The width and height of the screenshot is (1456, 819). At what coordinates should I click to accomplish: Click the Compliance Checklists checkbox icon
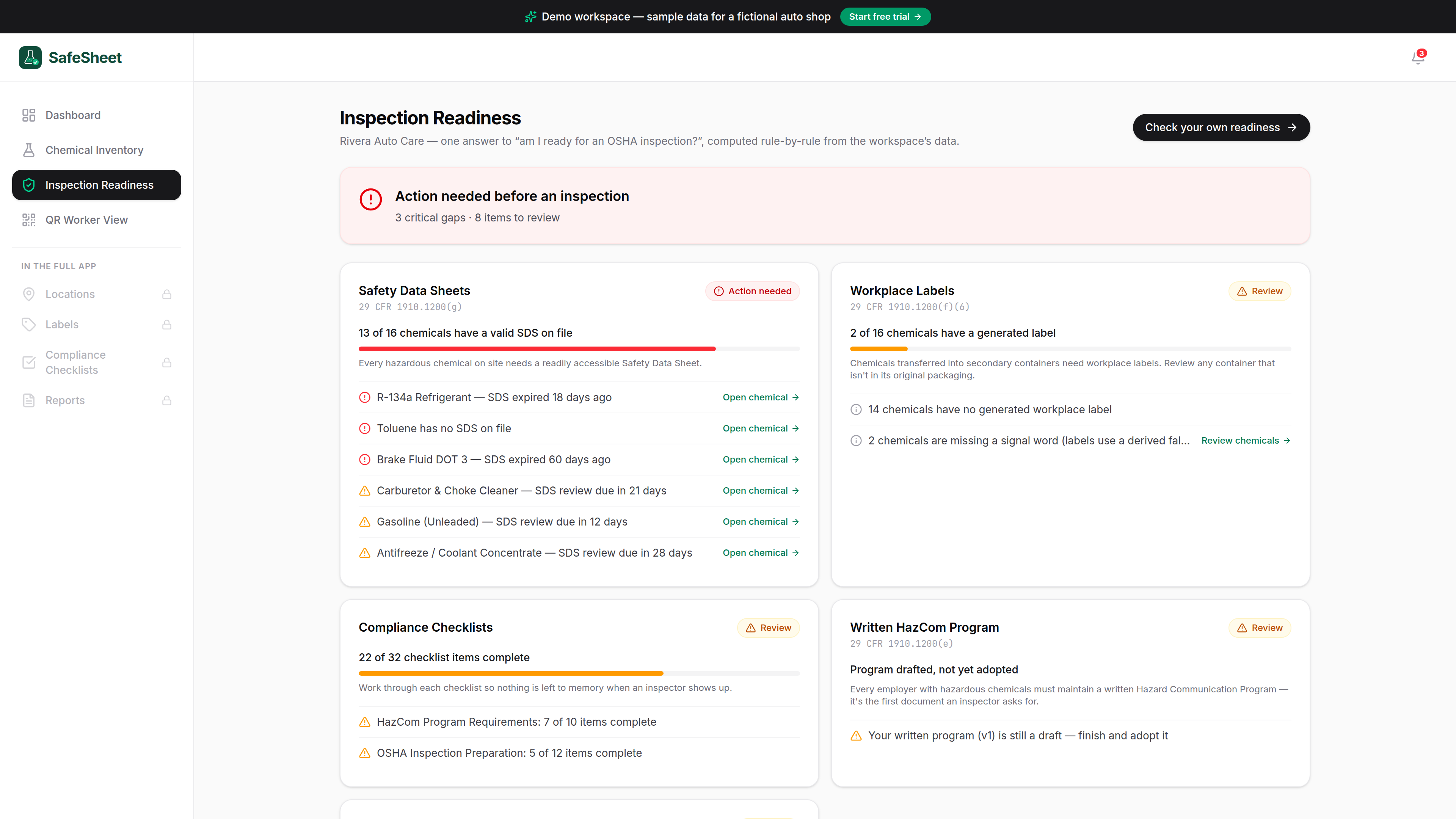point(29,362)
